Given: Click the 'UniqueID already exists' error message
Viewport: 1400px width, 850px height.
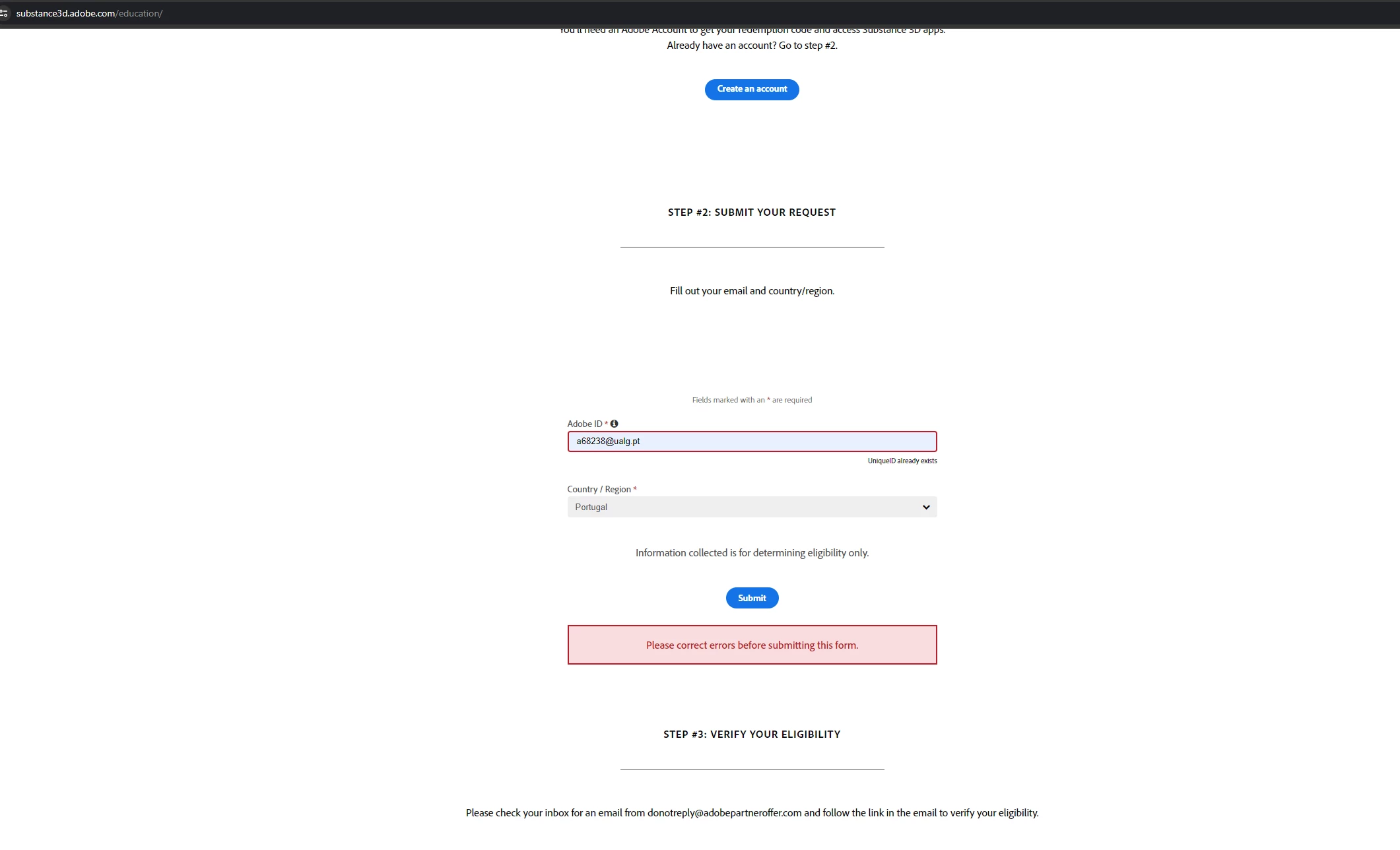Looking at the screenshot, I should (902, 461).
